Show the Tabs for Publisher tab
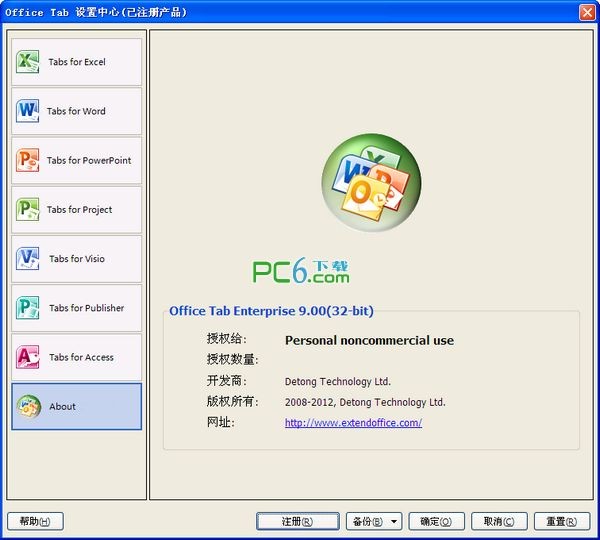Image resolution: width=600 pixels, height=540 pixels. pos(77,308)
